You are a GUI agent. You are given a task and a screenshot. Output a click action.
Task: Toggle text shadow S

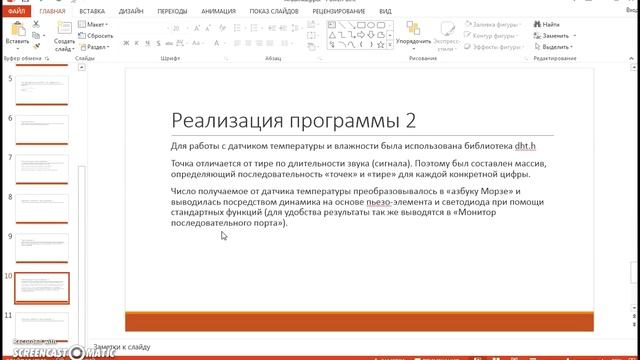click(158, 43)
